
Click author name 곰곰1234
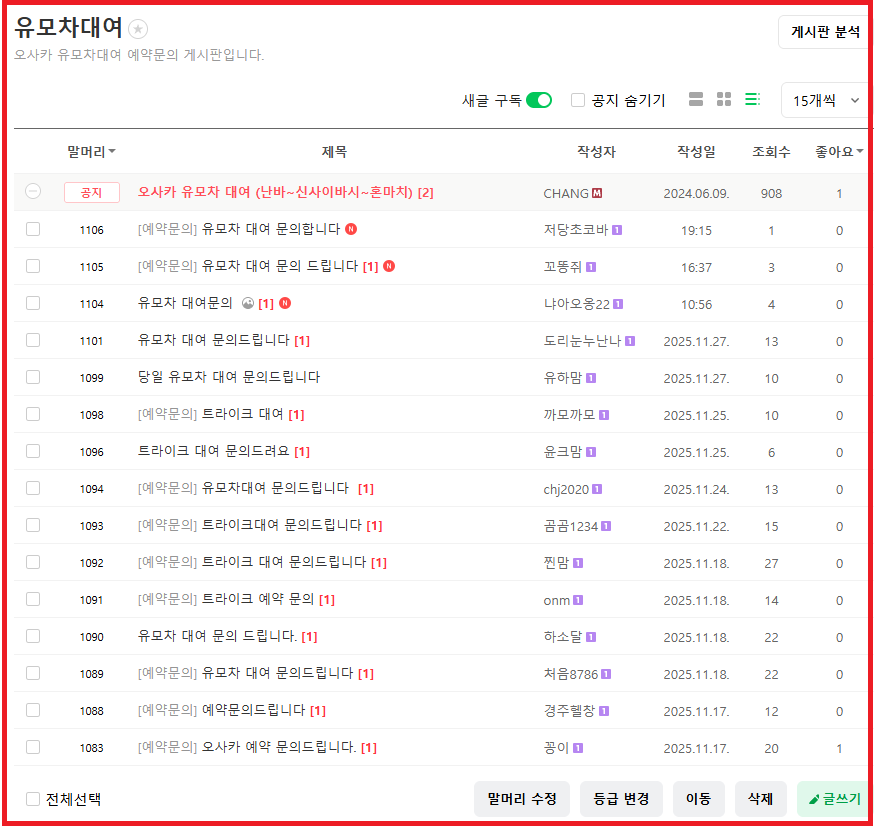click(x=570, y=526)
